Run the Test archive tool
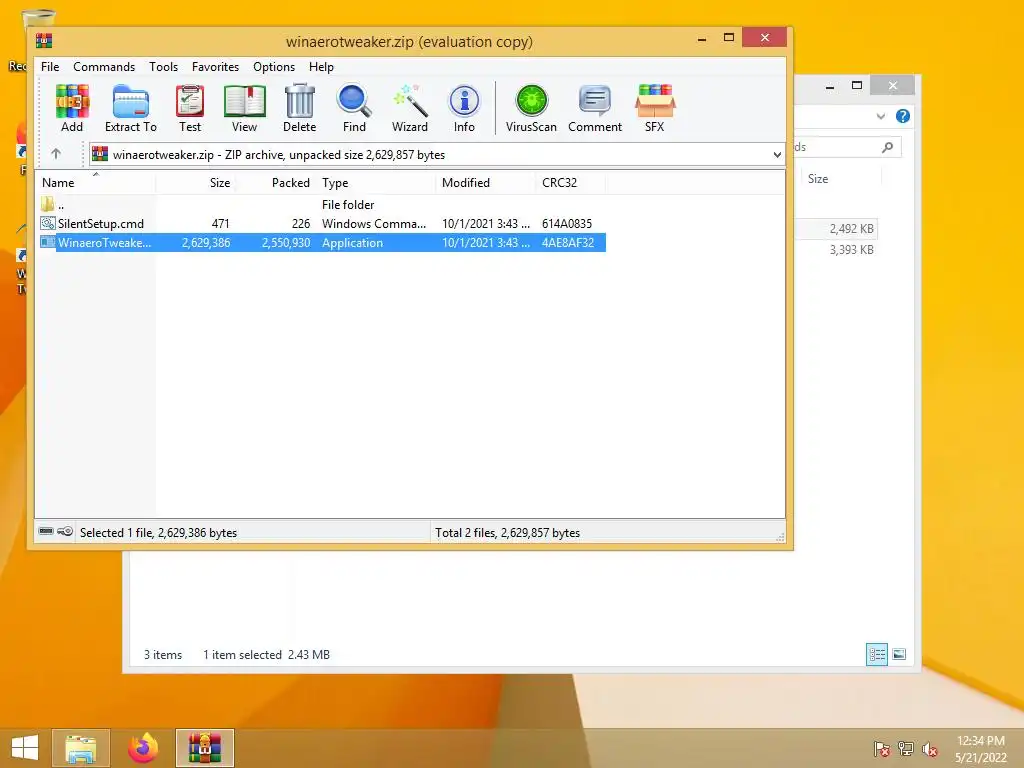The height and width of the screenshot is (768, 1024). point(190,108)
